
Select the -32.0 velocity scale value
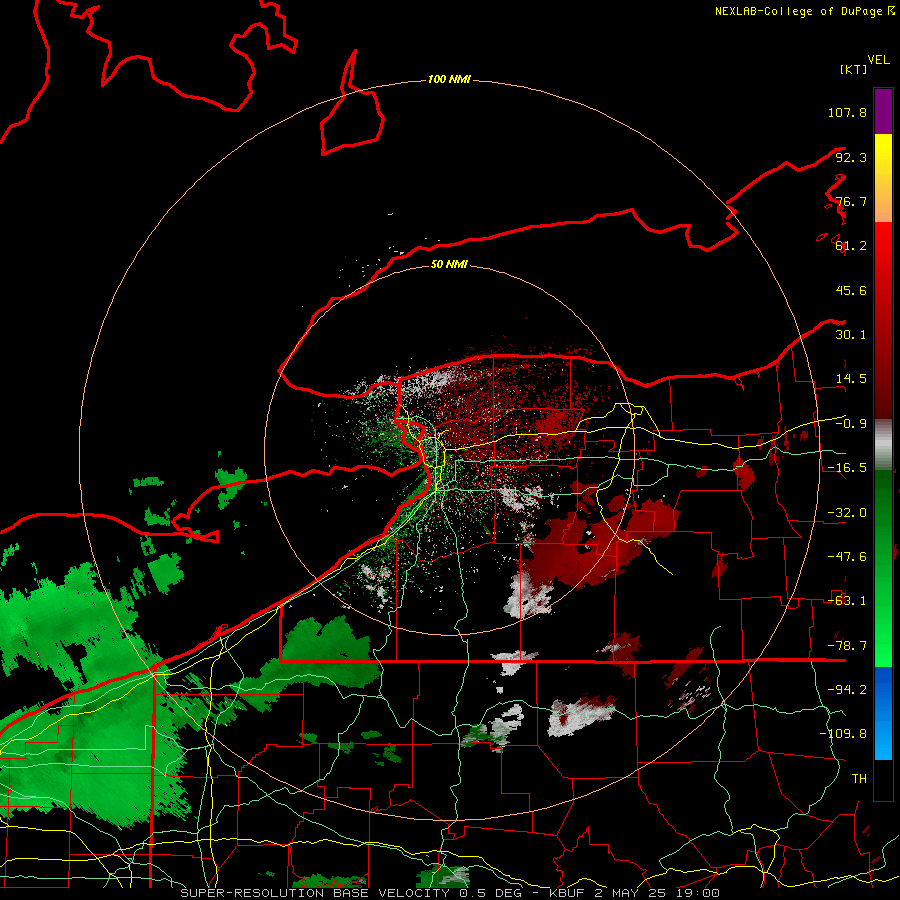point(847,513)
